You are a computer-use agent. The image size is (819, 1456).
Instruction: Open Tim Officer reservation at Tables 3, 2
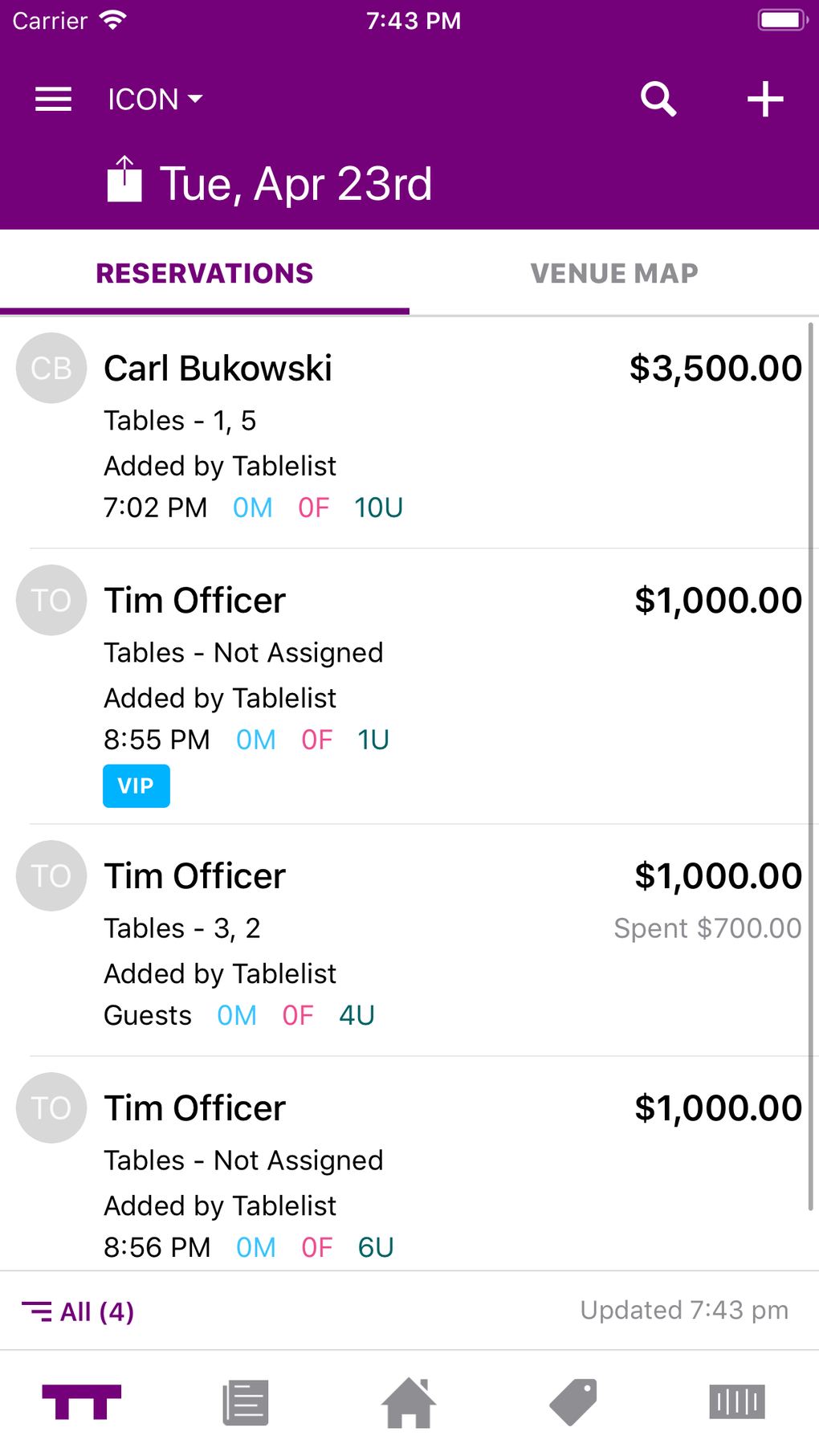(x=409, y=941)
